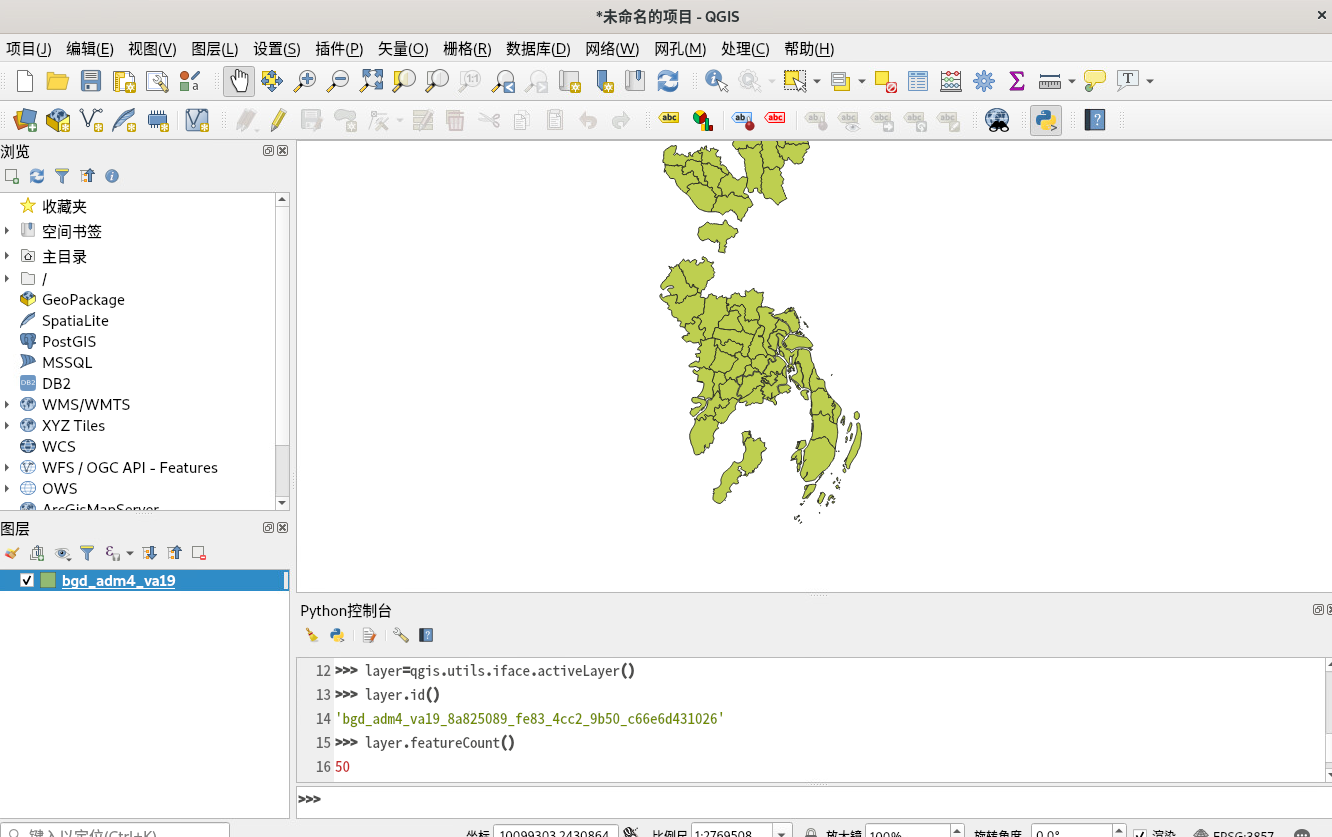Expand the 主目录 tree node
The width and height of the screenshot is (1332, 837).
click(7, 256)
